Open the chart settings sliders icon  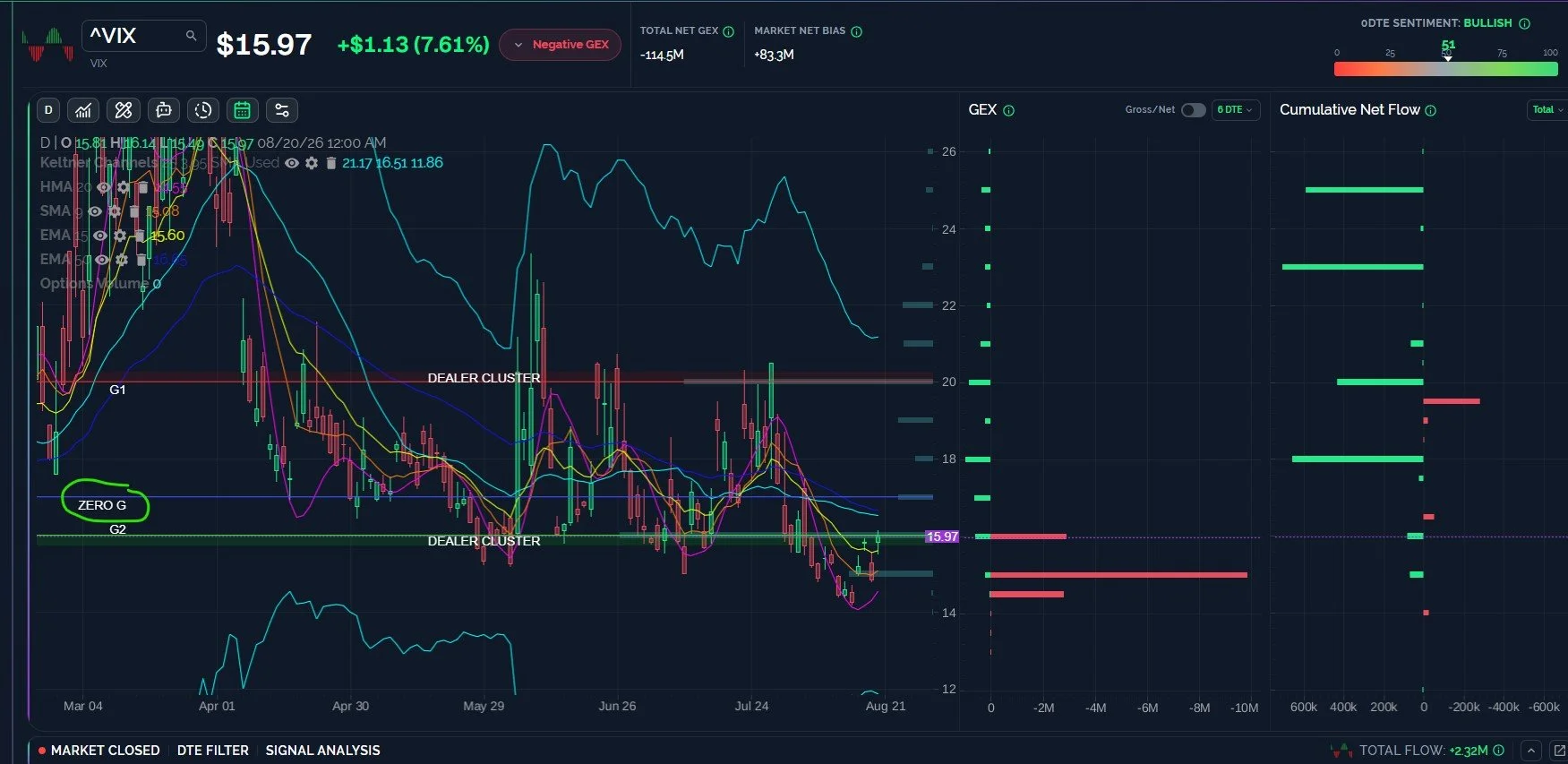[x=282, y=110]
